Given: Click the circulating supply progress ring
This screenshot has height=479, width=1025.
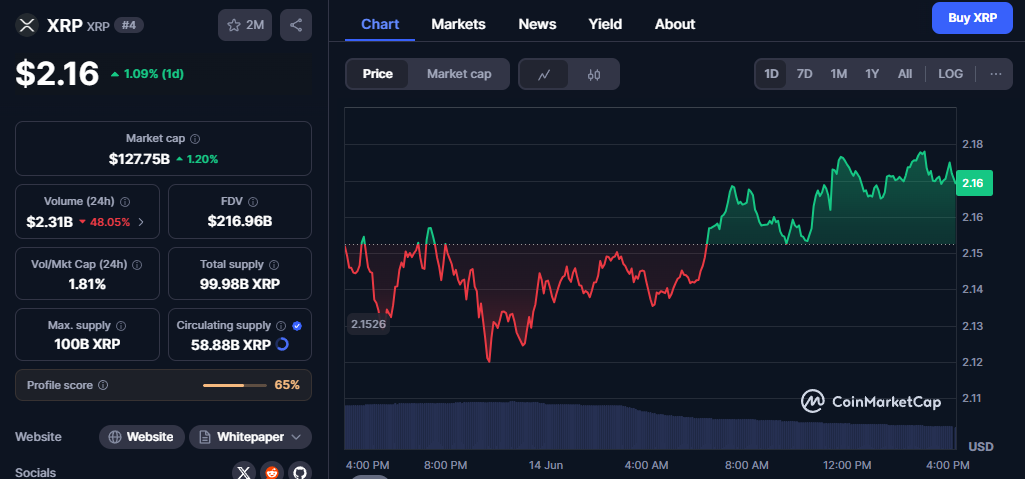Looking at the screenshot, I should 282,344.
